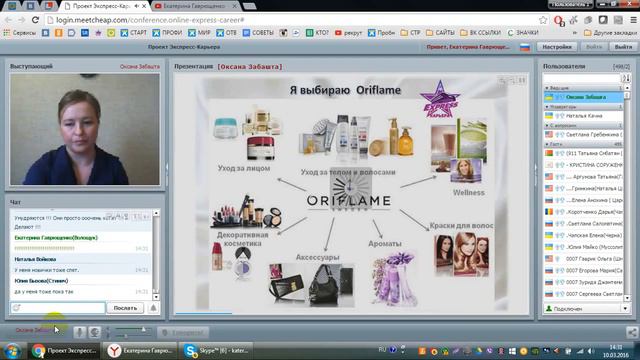The height and width of the screenshot is (360, 640).
Task: Click the share icon at bottom right
Action: click(x=632, y=332)
